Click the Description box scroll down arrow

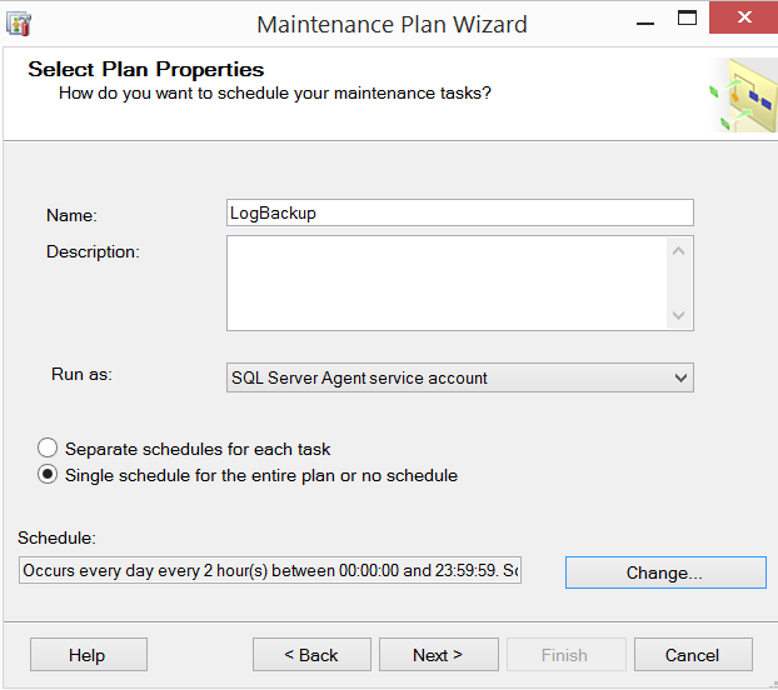click(679, 315)
